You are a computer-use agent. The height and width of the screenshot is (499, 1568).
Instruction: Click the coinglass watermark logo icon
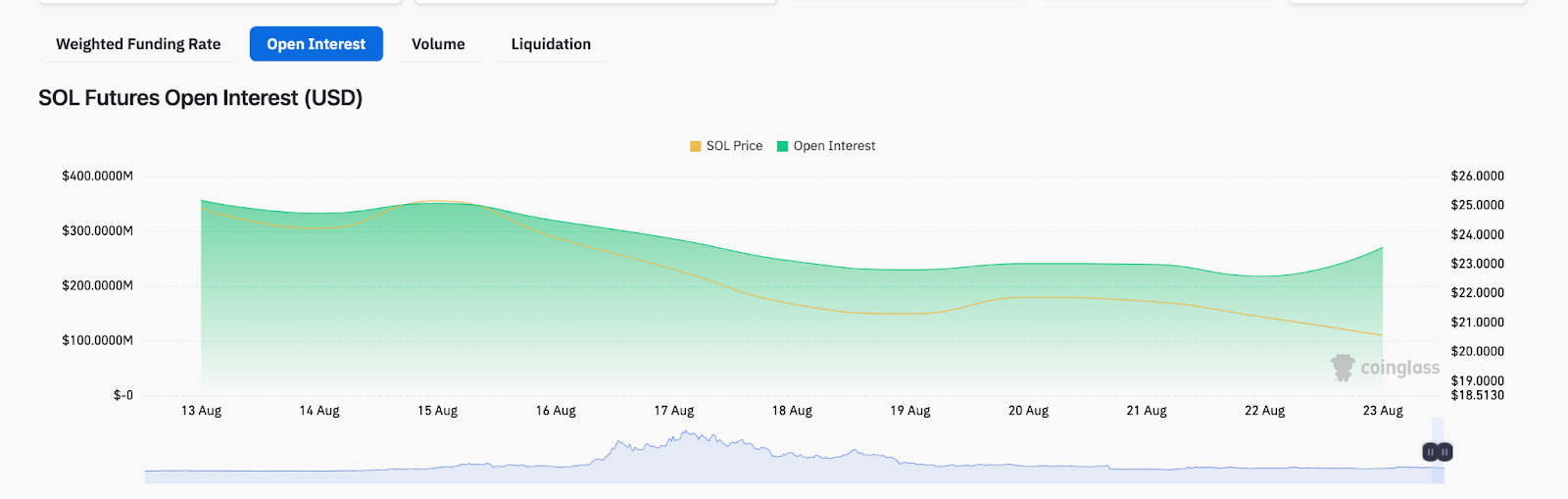(x=1342, y=368)
